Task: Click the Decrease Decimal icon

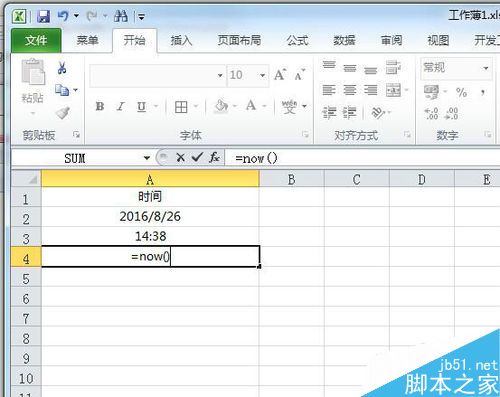Action: [x=452, y=113]
